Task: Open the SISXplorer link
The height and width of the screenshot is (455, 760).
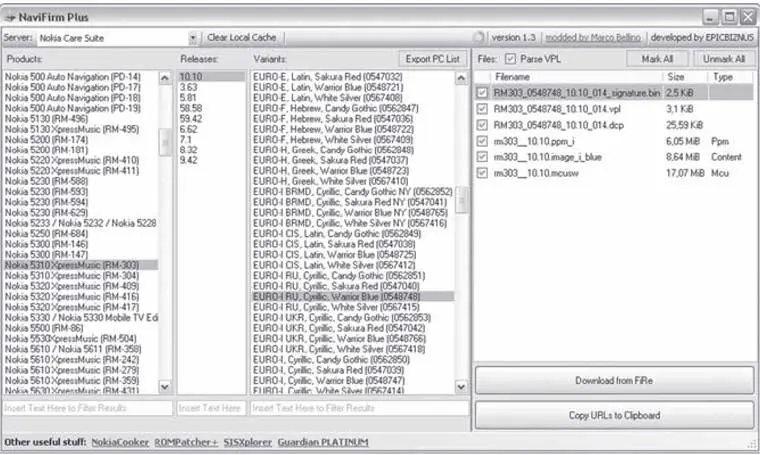Action: click(x=246, y=441)
